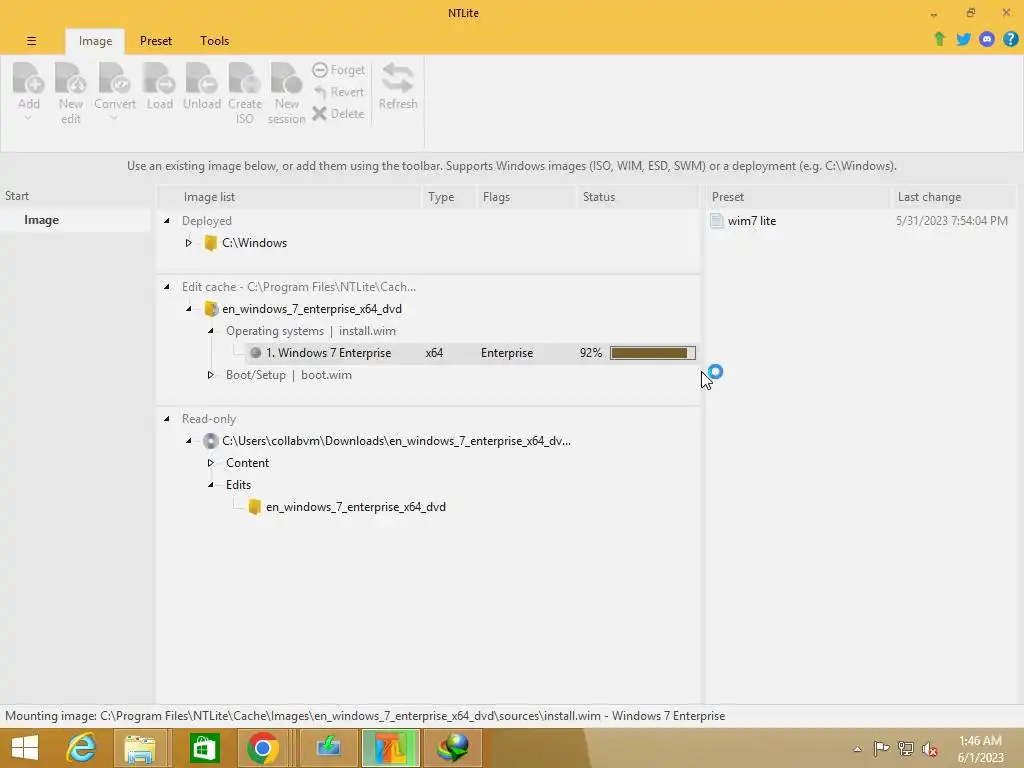Open the Convert button dropdown arrow
The image size is (1024, 768).
pyautogui.click(x=114, y=119)
